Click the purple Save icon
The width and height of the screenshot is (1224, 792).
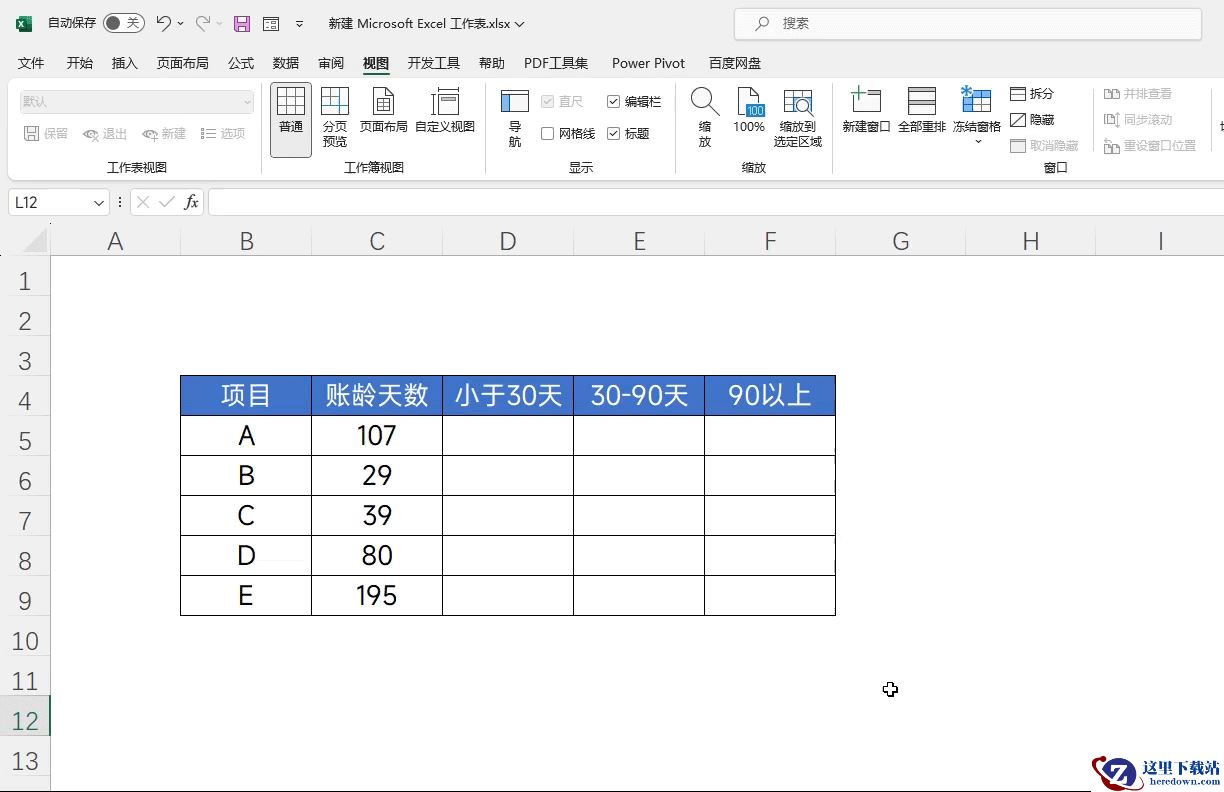coord(241,23)
